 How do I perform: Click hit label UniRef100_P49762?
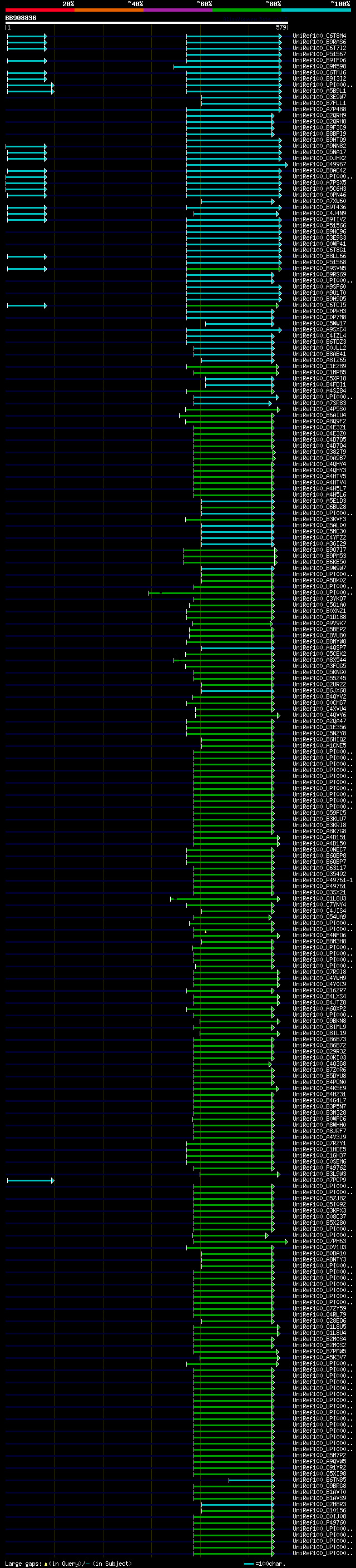point(319,1168)
